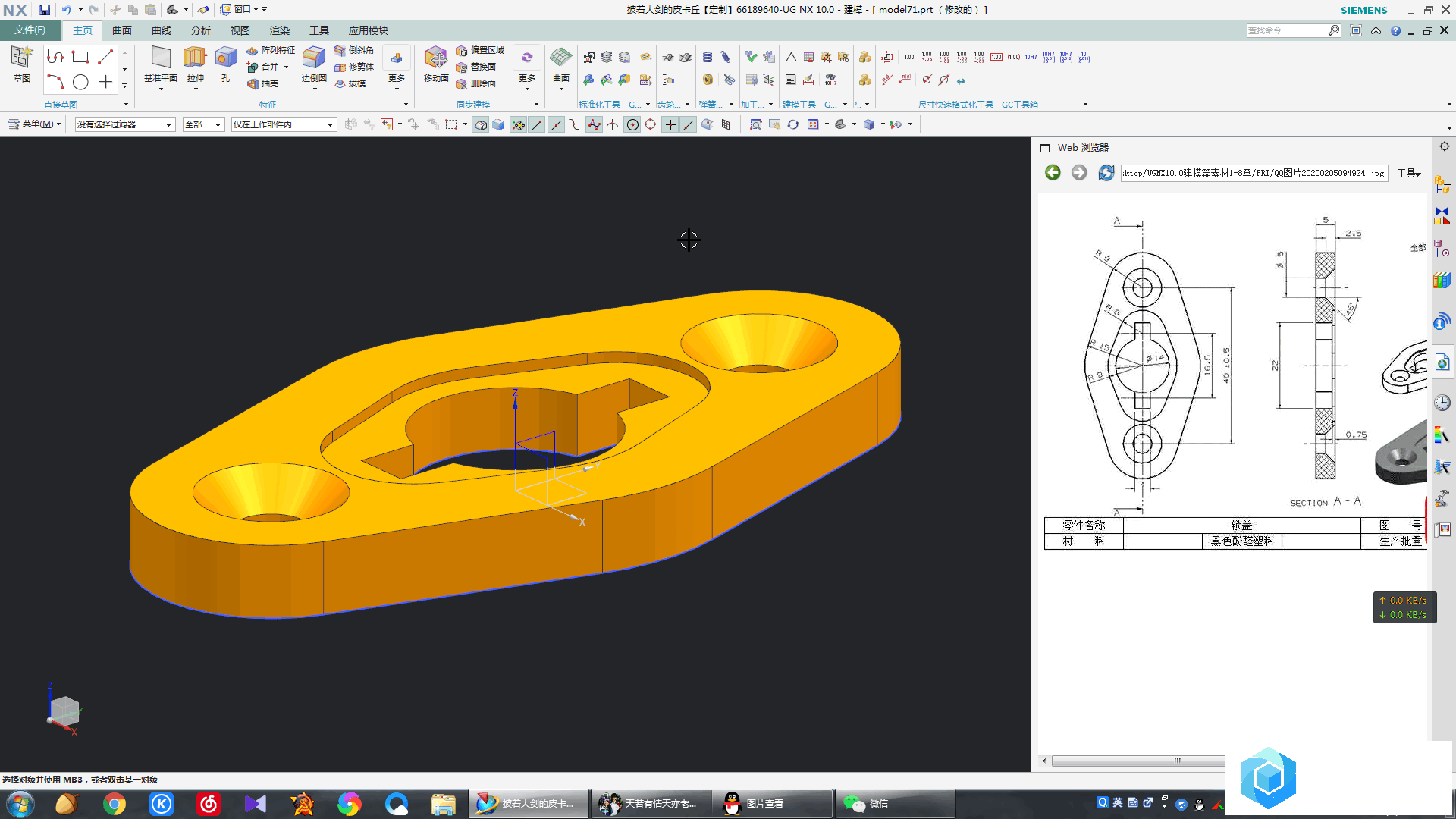Viewport: 1456px width, 819px height.
Task: Select the Arc sketch tool
Action: [x=55, y=82]
